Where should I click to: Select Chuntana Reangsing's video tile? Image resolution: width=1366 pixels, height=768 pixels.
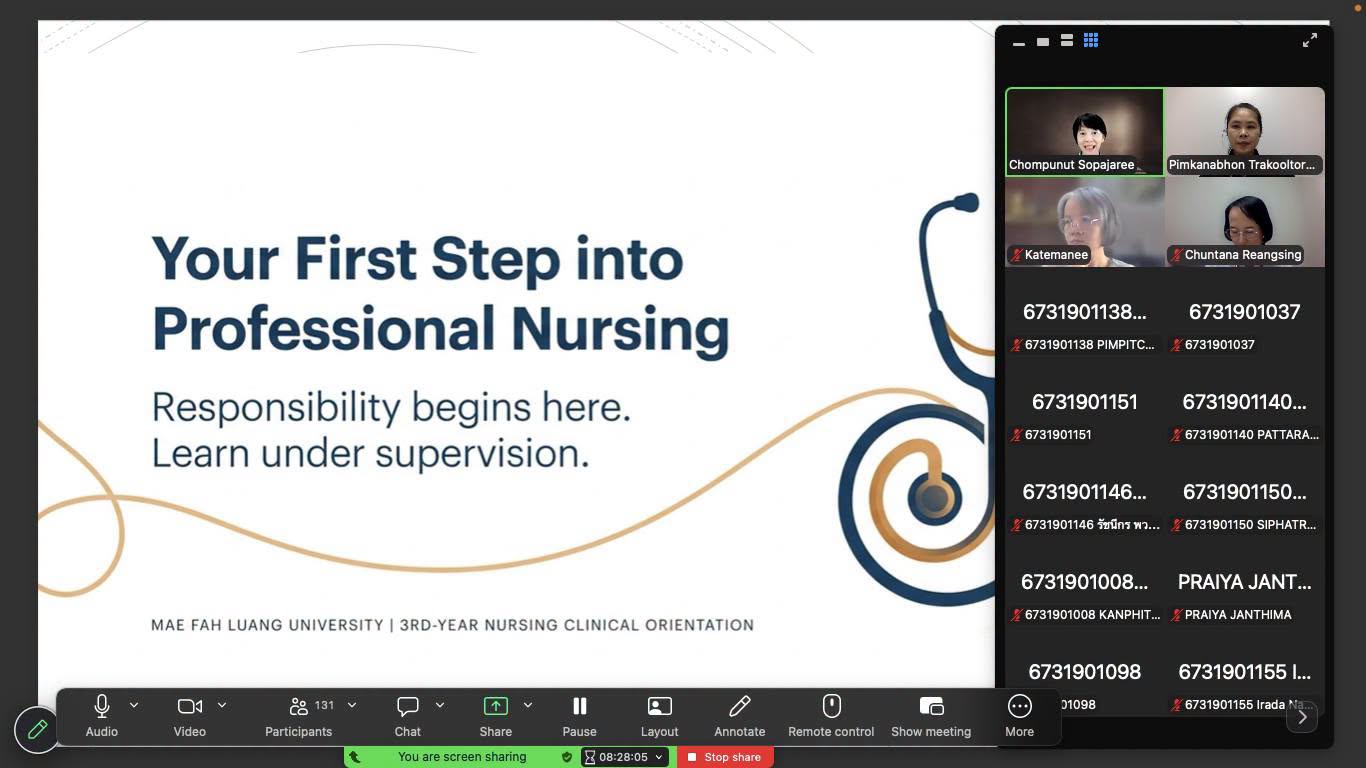[x=1245, y=222]
